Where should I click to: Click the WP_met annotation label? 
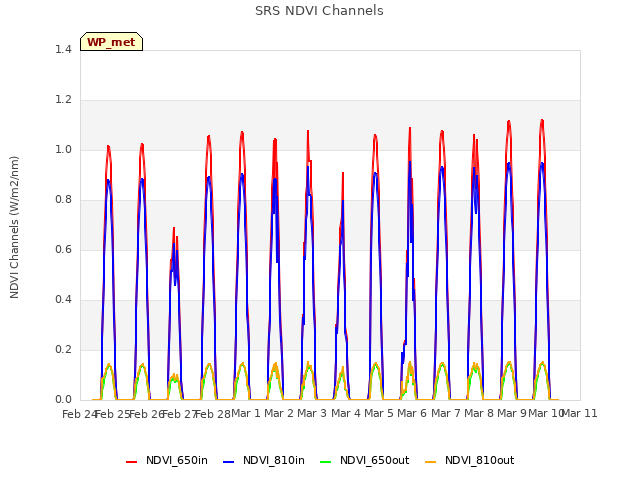[111, 42]
